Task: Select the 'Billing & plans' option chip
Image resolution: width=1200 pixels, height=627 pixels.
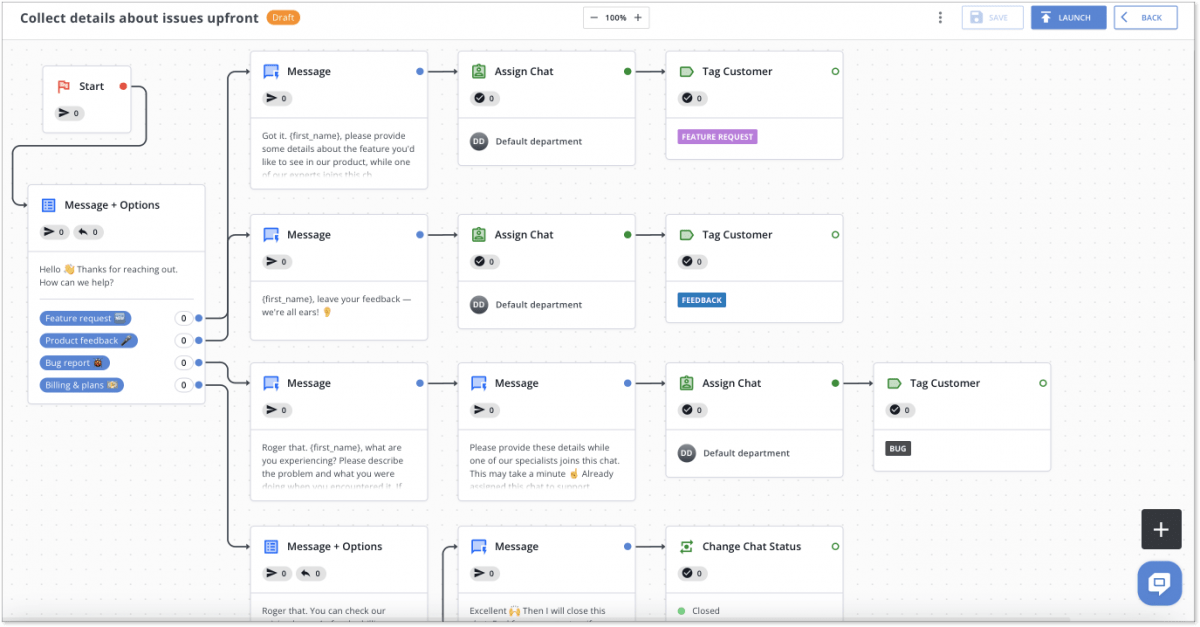Action: pyautogui.click(x=81, y=384)
